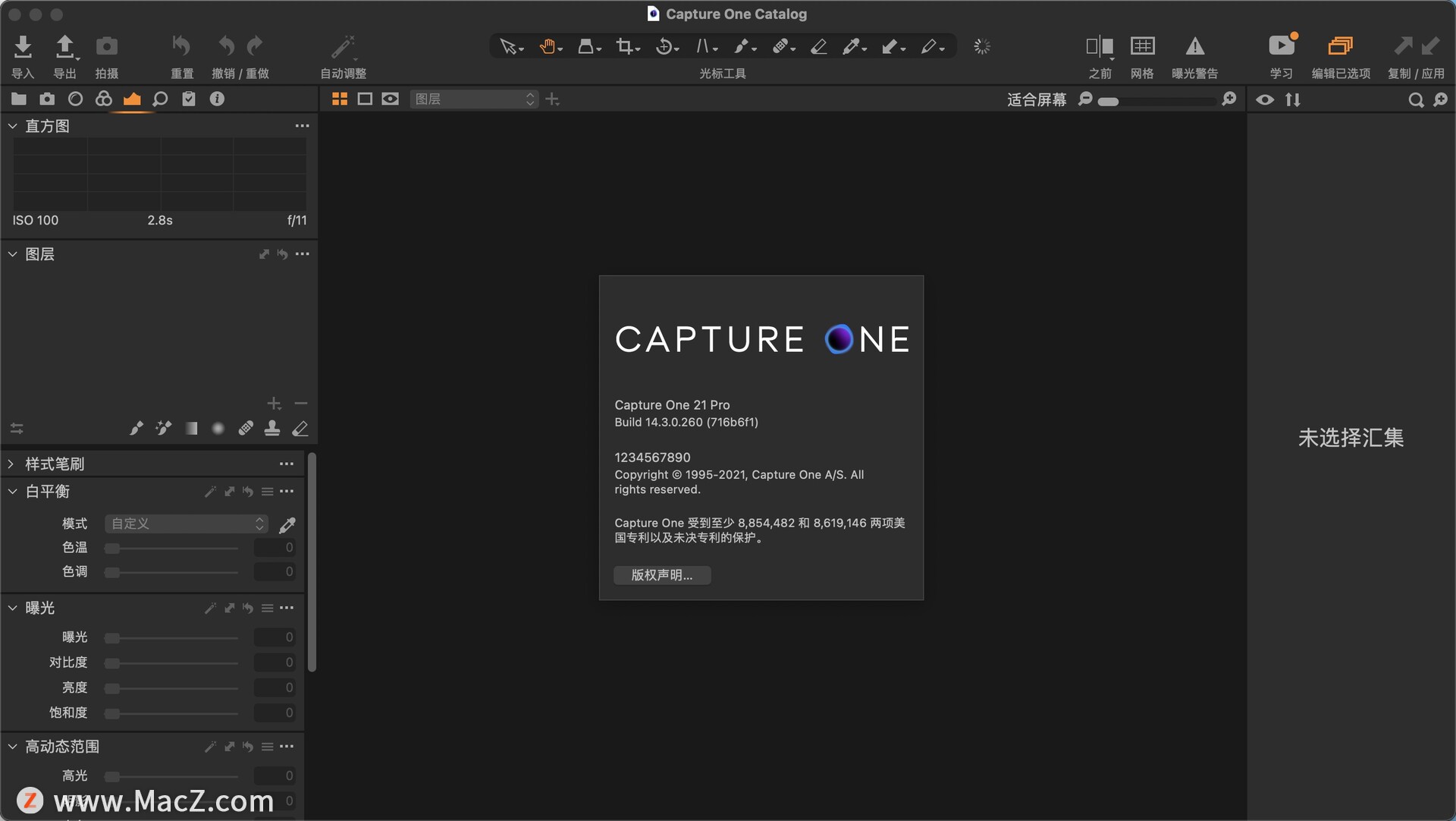
Task: Select the Loupe cursor tool
Action: point(586,46)
